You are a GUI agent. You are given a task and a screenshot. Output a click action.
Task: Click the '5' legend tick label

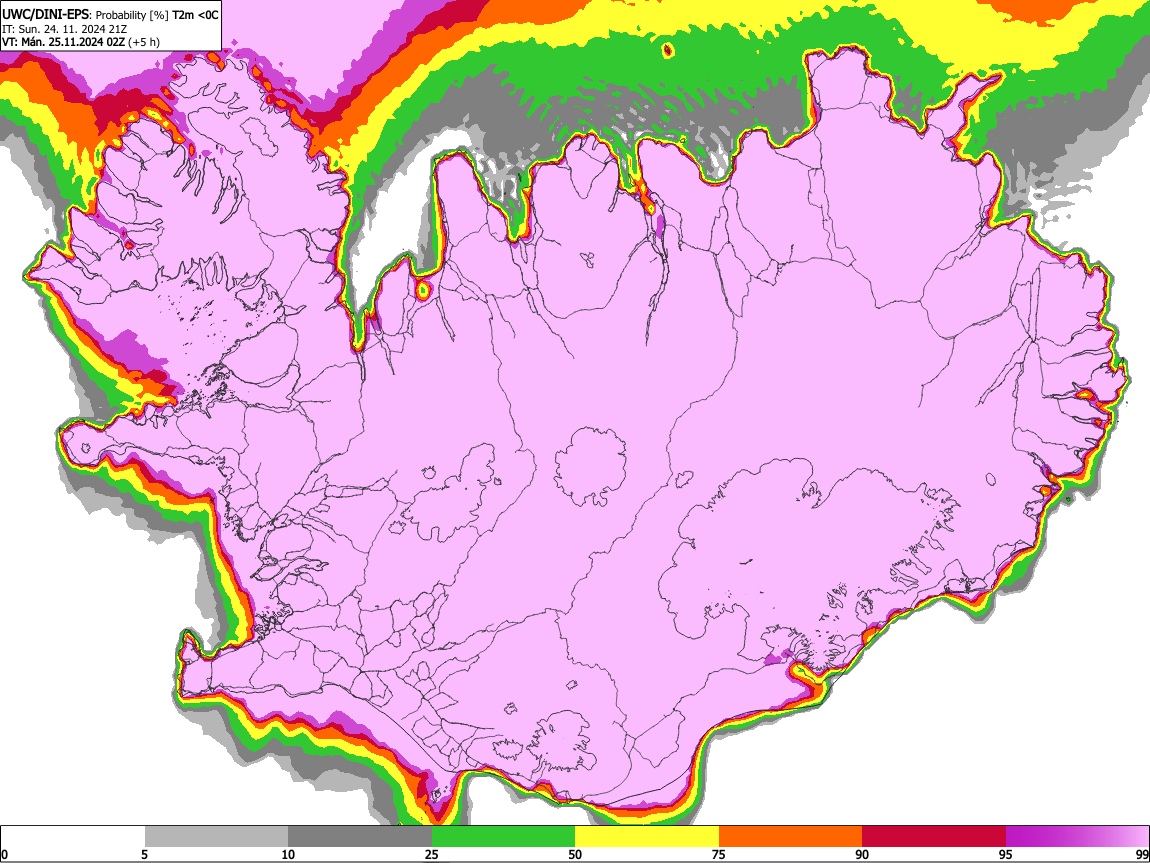[x=144, y=854]
